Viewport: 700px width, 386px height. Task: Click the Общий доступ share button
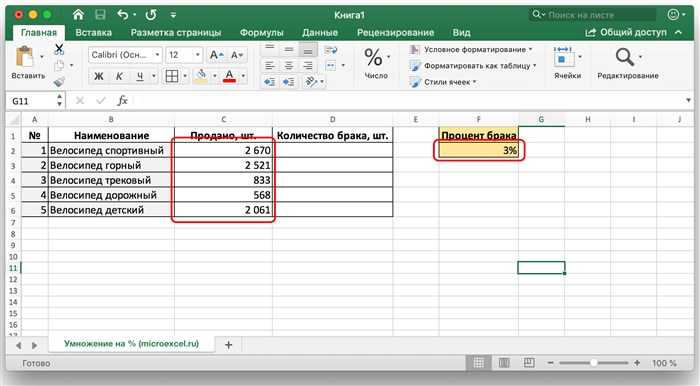coord(625,33)
